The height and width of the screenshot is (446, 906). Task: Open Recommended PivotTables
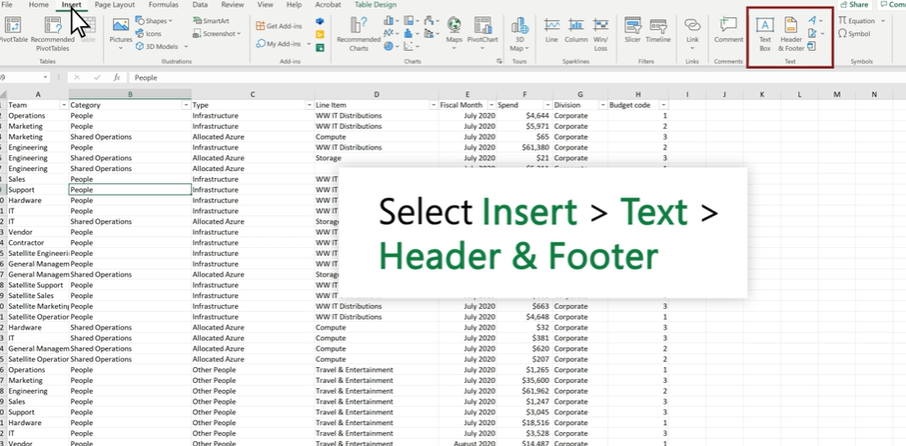53,34
